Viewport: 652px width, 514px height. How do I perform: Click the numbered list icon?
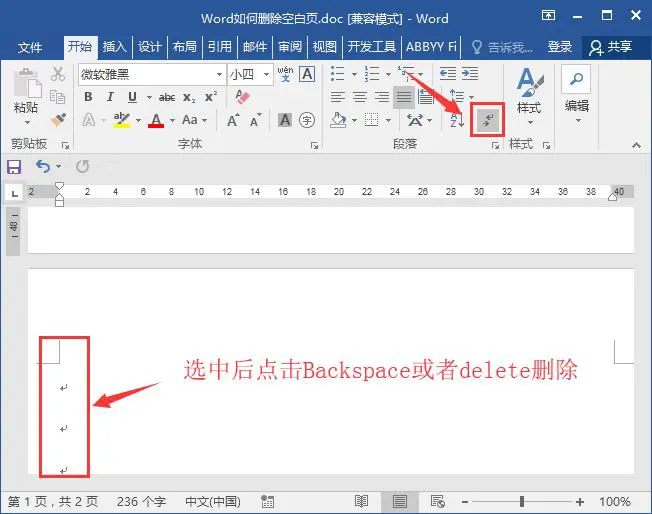click(371, 74)
